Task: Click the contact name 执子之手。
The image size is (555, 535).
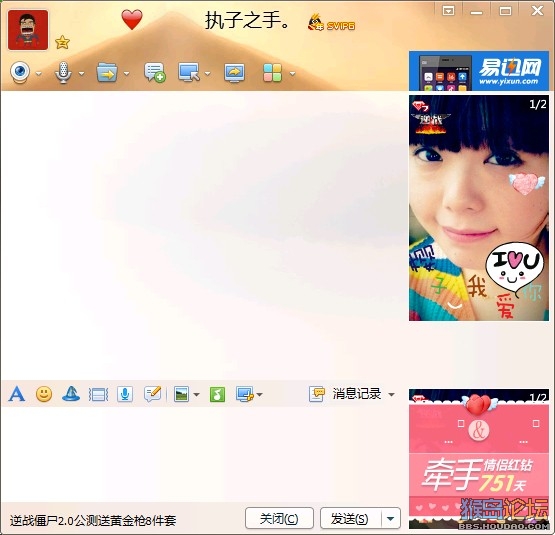Action: tap(247, 20)
